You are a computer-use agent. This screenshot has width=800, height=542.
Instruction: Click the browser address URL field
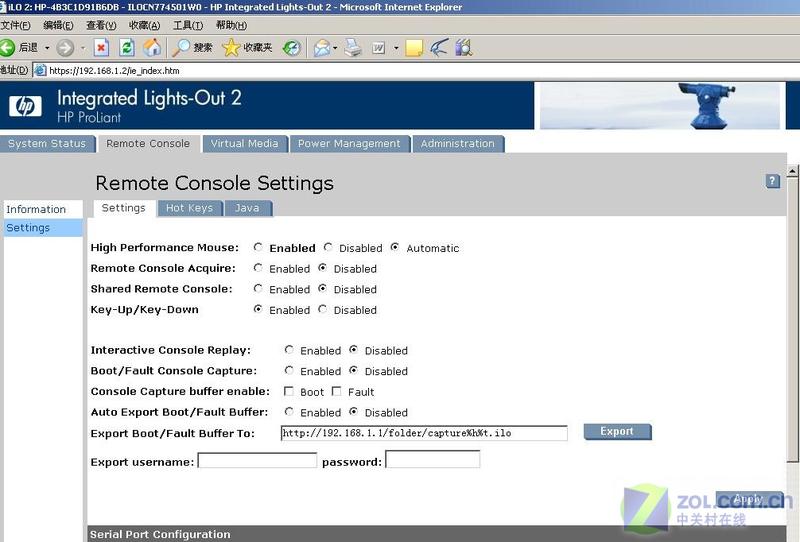[418, 70]
